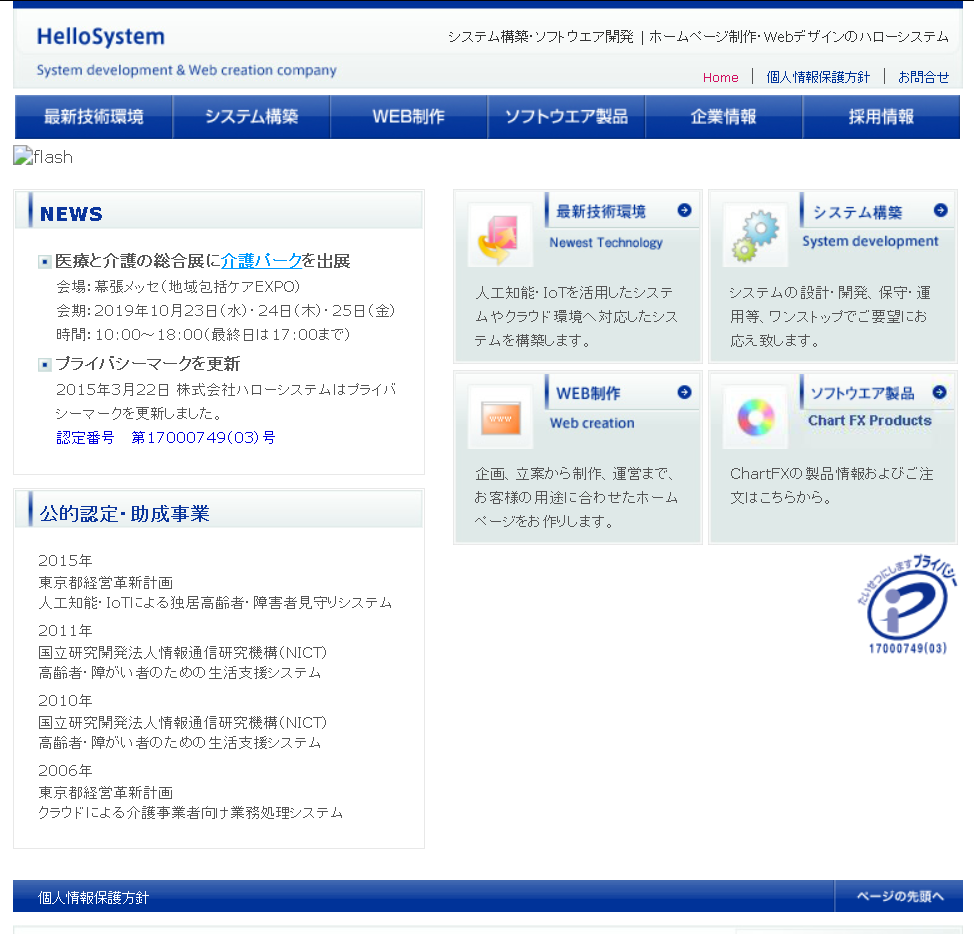The height and width of the screenshot is (934, 974).
Task: Click the ページの先頭へ button
Action: (899, 896)
